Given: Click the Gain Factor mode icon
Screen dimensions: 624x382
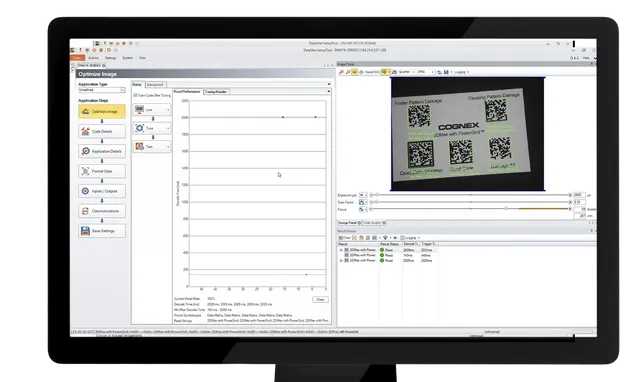Looking at the screenshot, I should (x=362, y=202).
